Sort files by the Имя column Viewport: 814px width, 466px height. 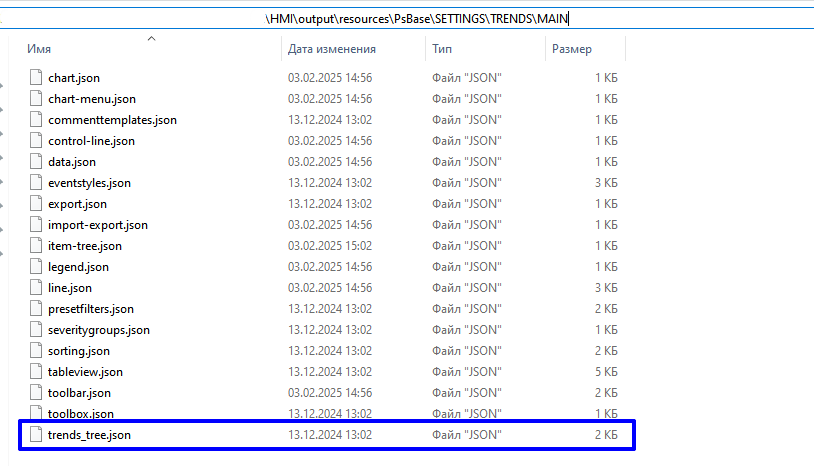click(x=40, y=49)
